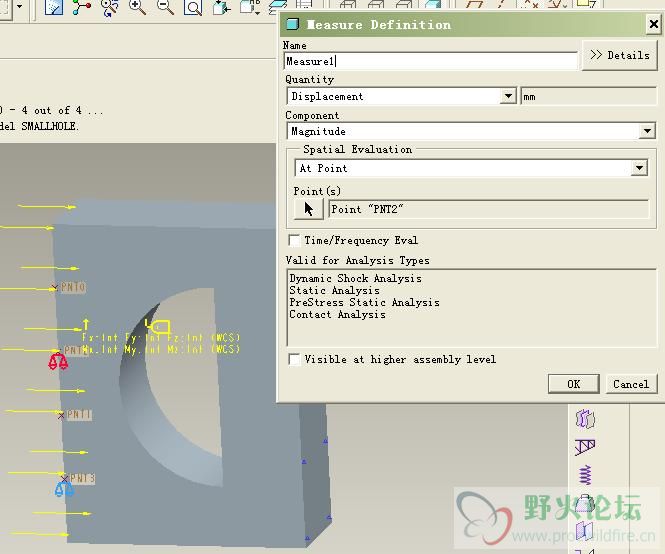Check Visible at higher assembly level
Image resolution: width=665 pixels, height=554 pixels.
[294, 359]
